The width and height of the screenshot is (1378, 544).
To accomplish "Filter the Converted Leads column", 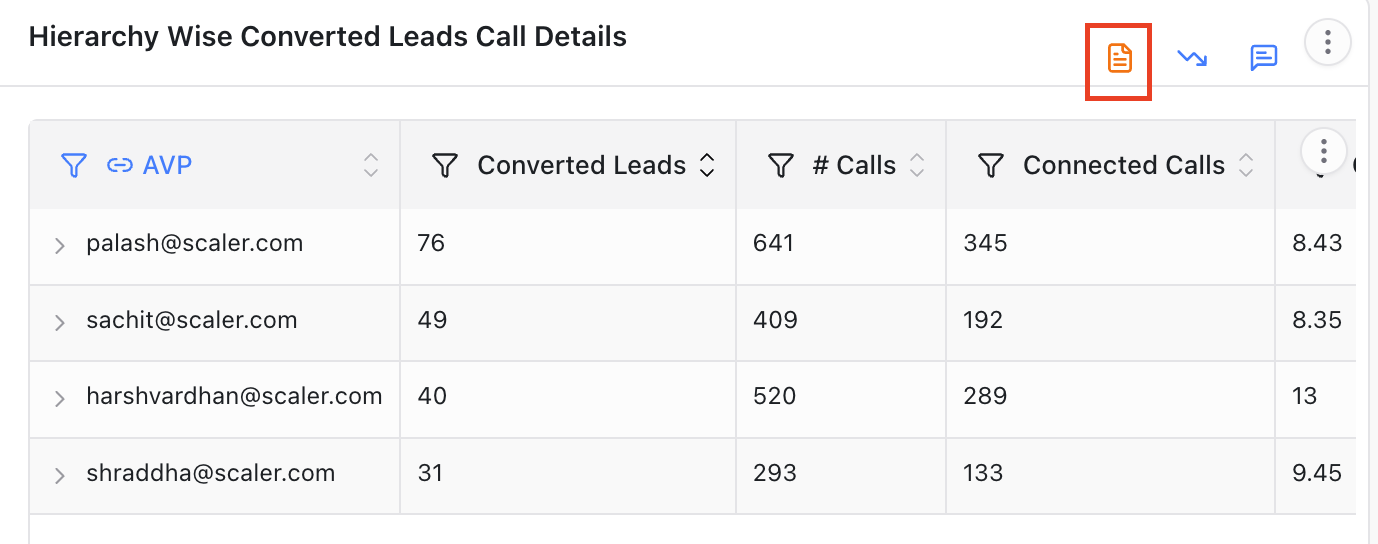I will (444, 165).
